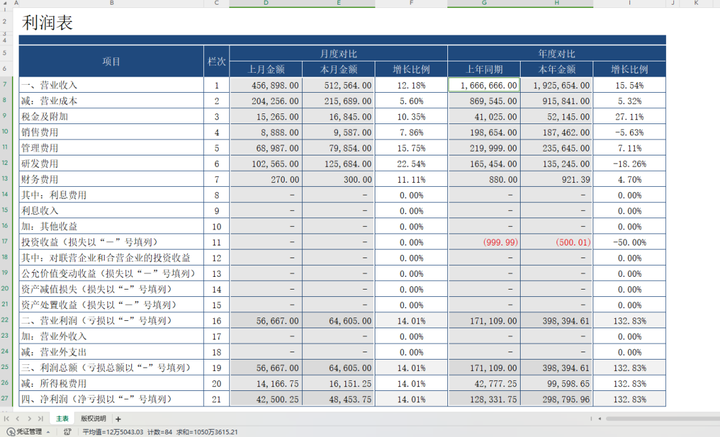Go to the previous sheet tab arrow
The width and height of the screenshot is (720, 437).
tap(17, 419)
